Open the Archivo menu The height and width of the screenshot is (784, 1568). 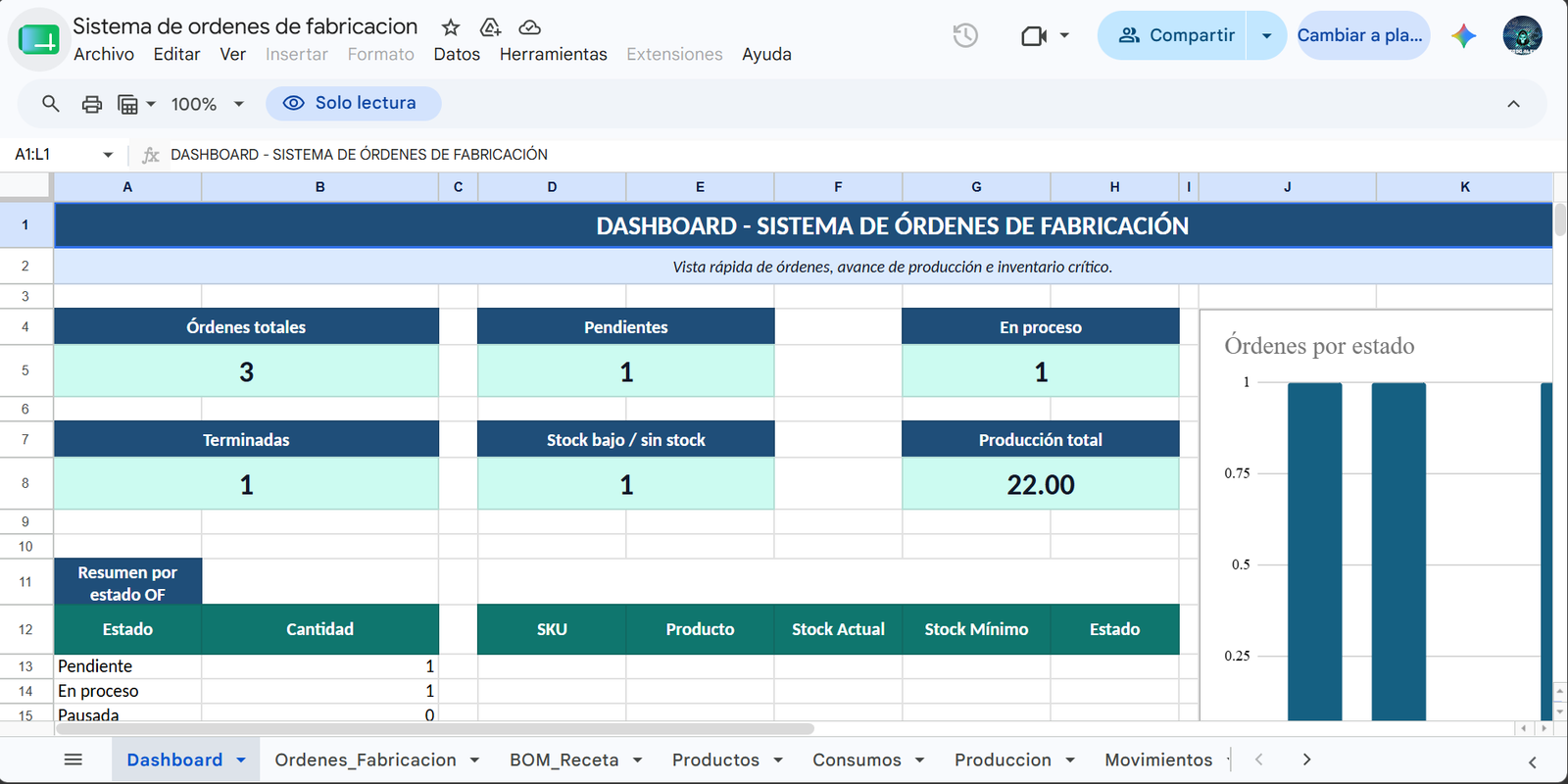pos(104,55)
